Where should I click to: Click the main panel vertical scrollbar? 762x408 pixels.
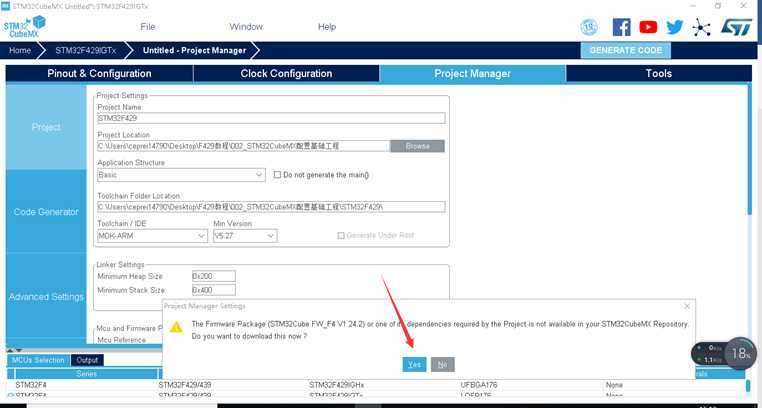(749, 151)
